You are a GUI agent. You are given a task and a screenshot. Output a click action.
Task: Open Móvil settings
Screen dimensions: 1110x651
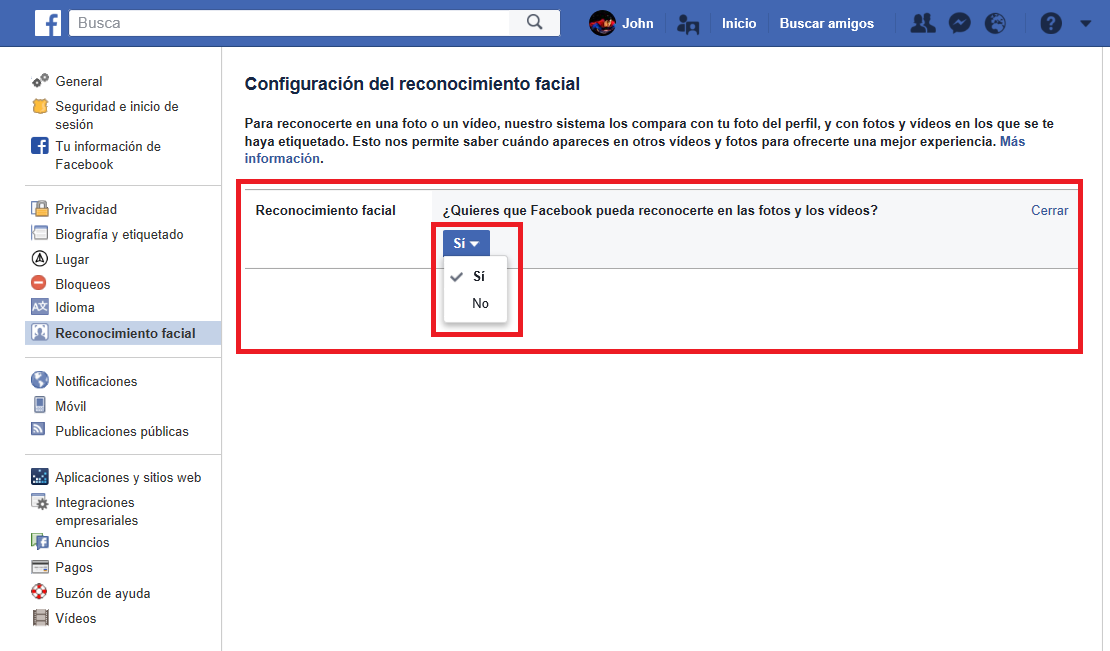coord(71,406)
